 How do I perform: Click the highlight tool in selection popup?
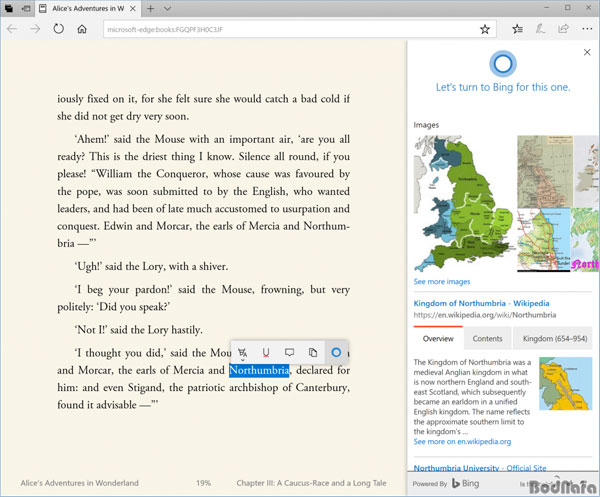coord(242,352)
